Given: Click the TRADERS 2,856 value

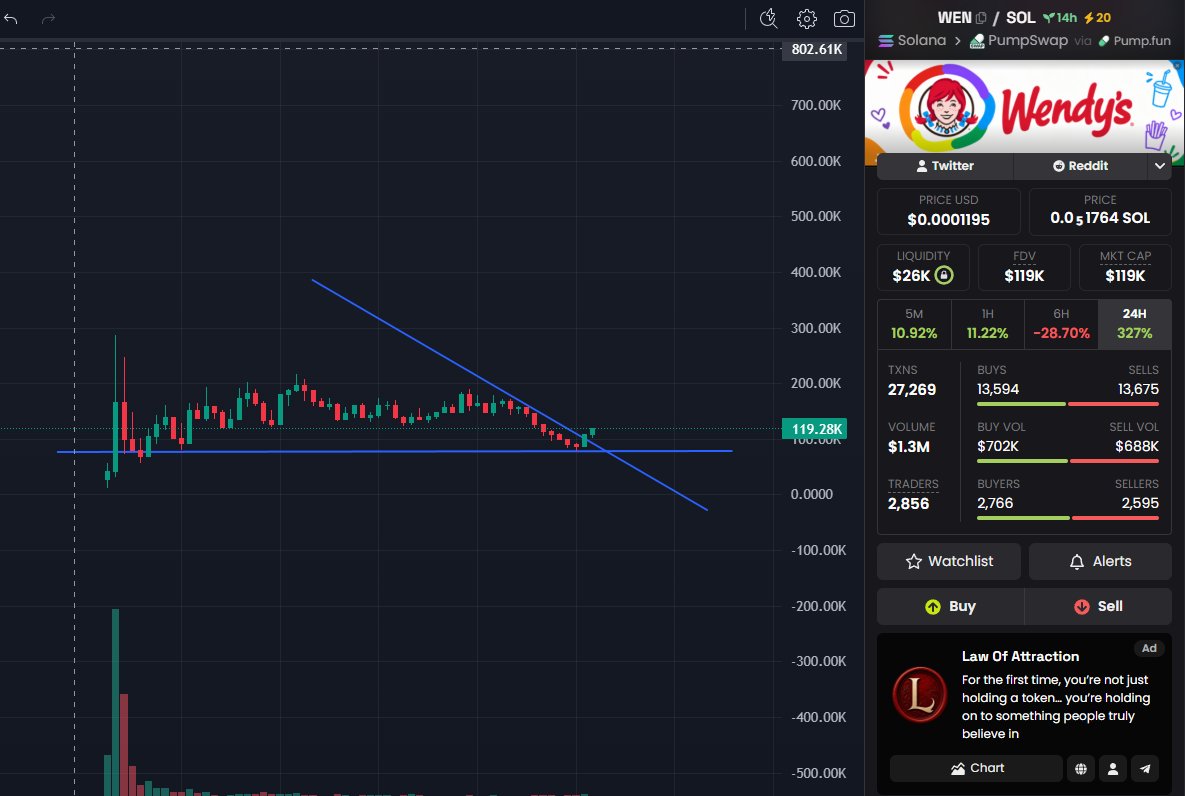Looking at the screenshot, I should 908,503.
